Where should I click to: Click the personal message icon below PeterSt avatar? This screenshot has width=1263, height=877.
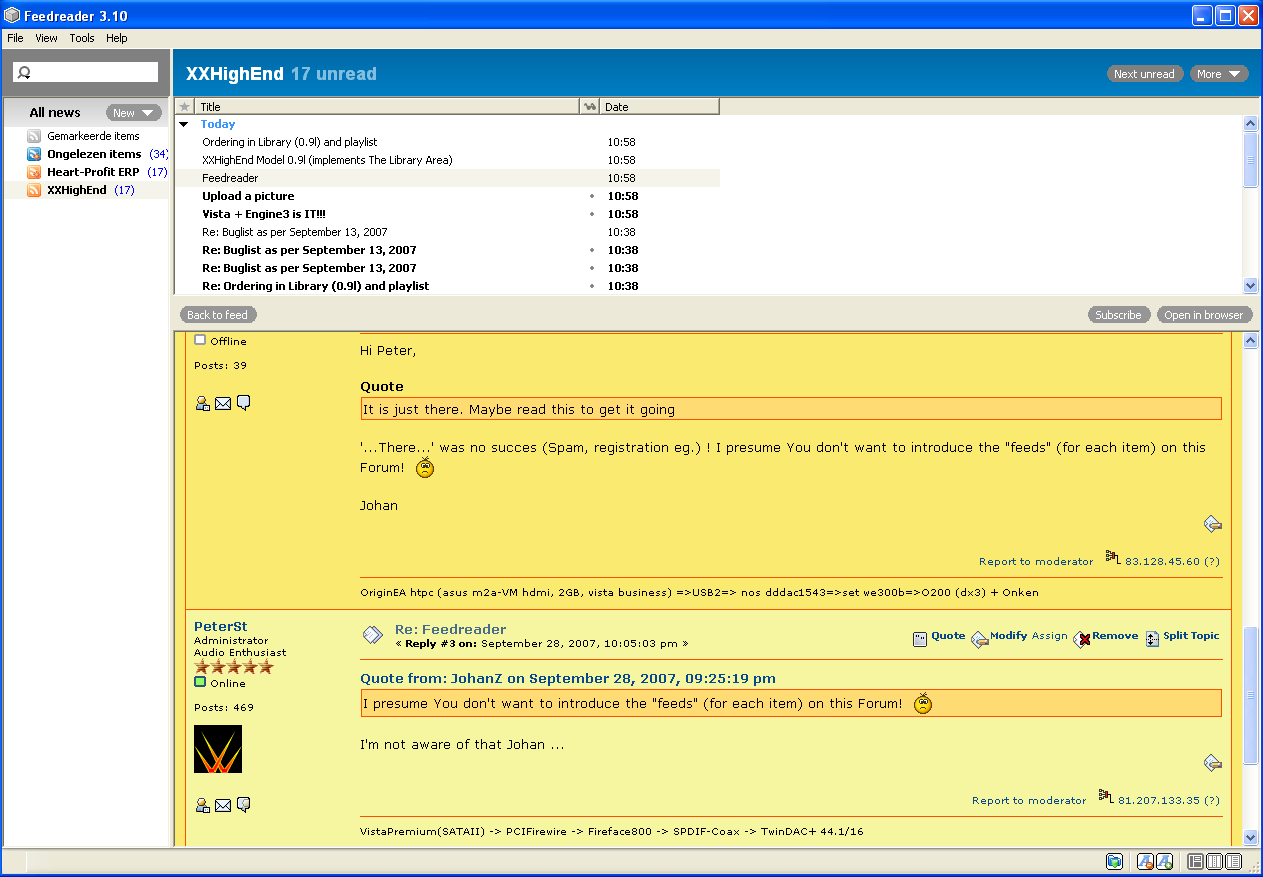[243, 805]
